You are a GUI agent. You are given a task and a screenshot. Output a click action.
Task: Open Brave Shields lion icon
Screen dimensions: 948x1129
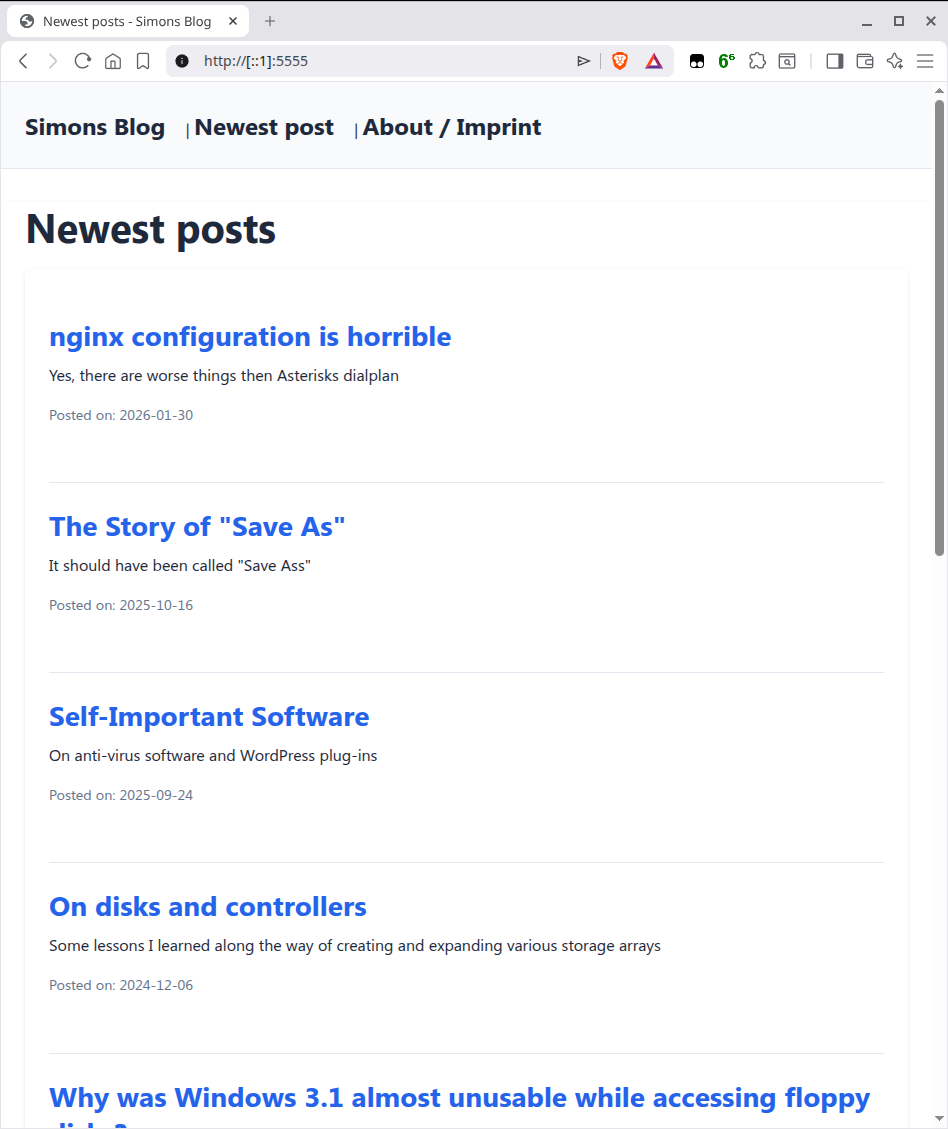[x=620, y=61]
